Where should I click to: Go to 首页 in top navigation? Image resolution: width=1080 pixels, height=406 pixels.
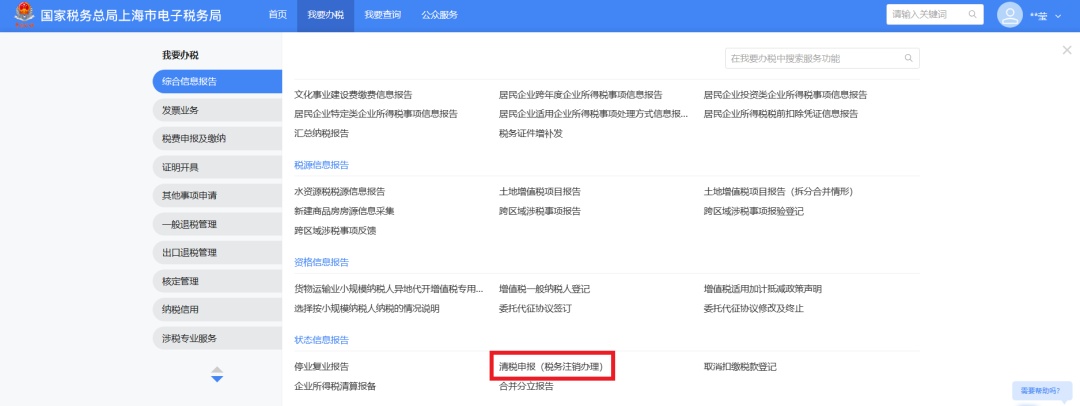click(278, 15)
